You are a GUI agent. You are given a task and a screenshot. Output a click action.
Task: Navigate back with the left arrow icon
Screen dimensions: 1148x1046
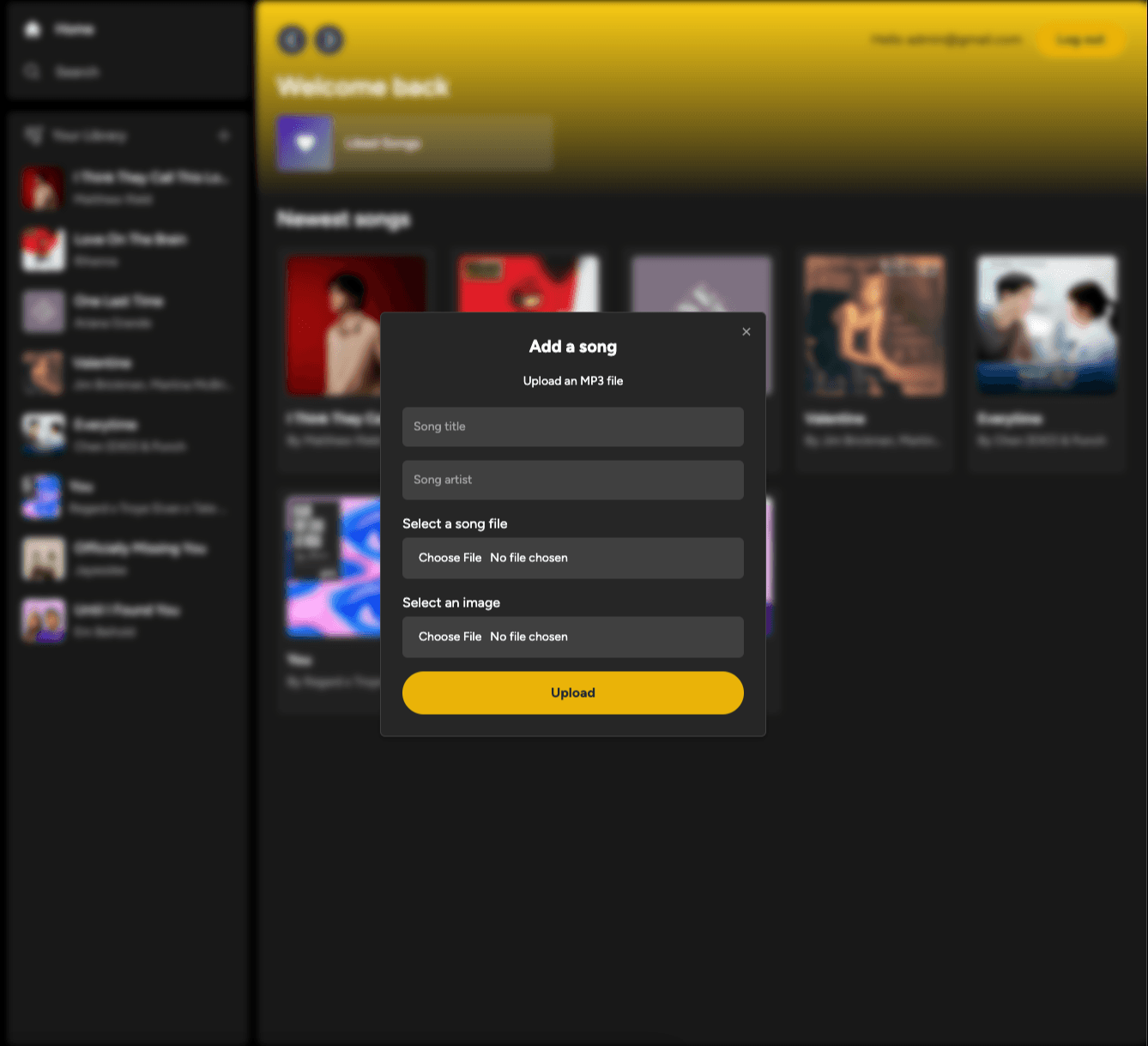pos(290,39)
